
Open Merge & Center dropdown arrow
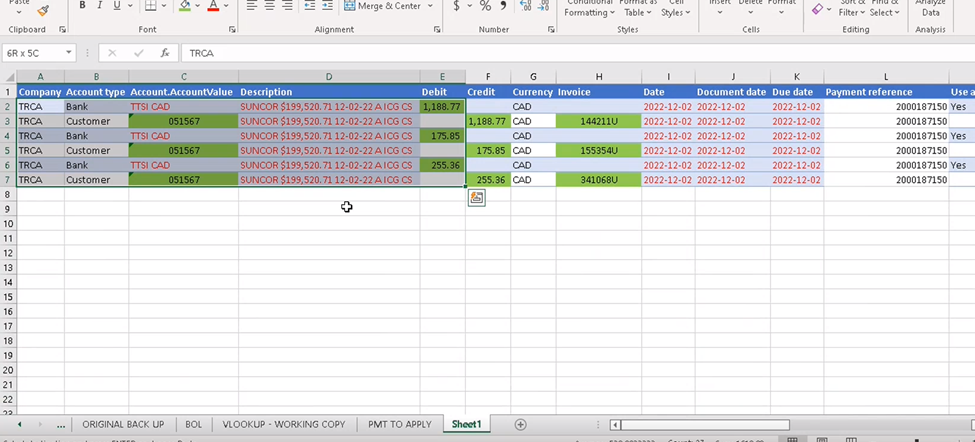430,6
